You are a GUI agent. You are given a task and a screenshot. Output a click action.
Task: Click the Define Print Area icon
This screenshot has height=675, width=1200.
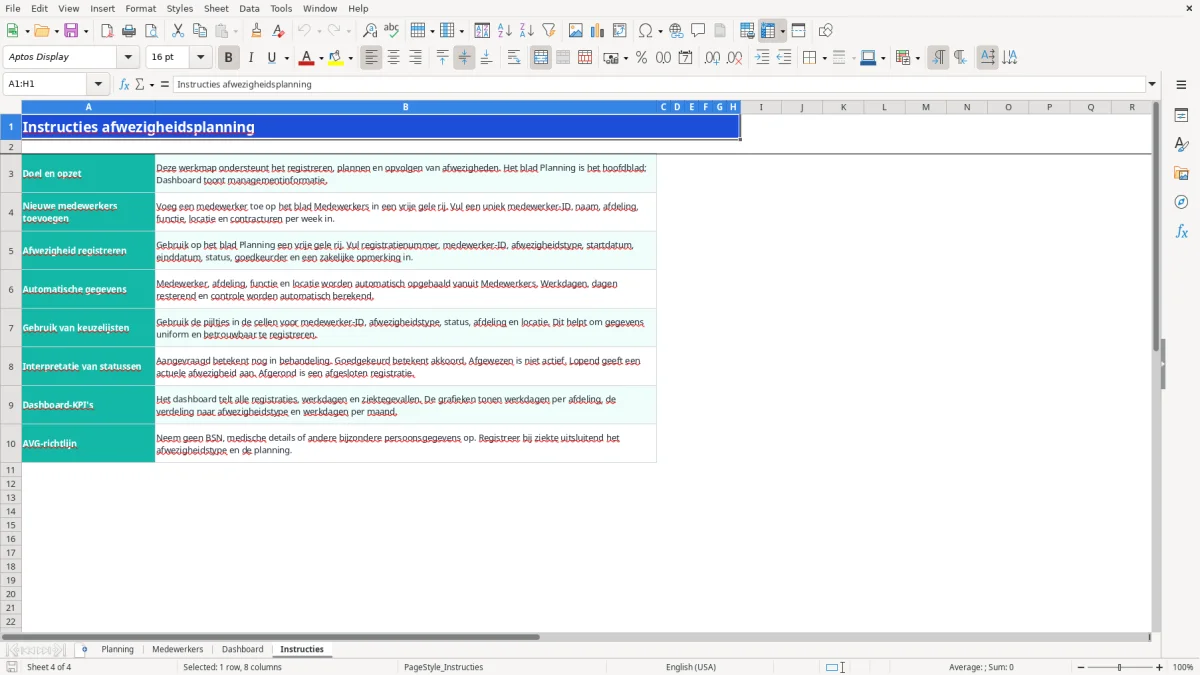pyautogui.click(x=747, y=31)
